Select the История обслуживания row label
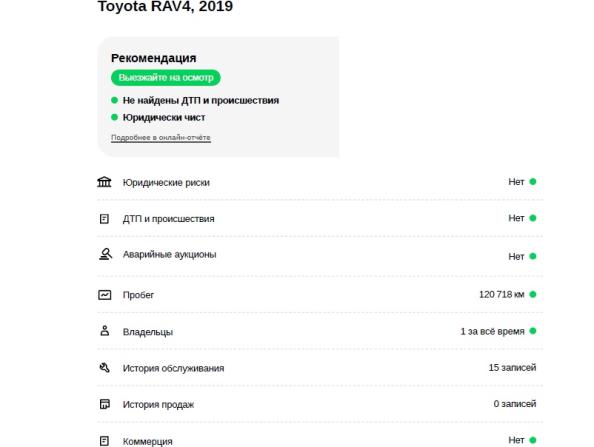This screenshot has width=594, height=447. click(x=173, y=368)
